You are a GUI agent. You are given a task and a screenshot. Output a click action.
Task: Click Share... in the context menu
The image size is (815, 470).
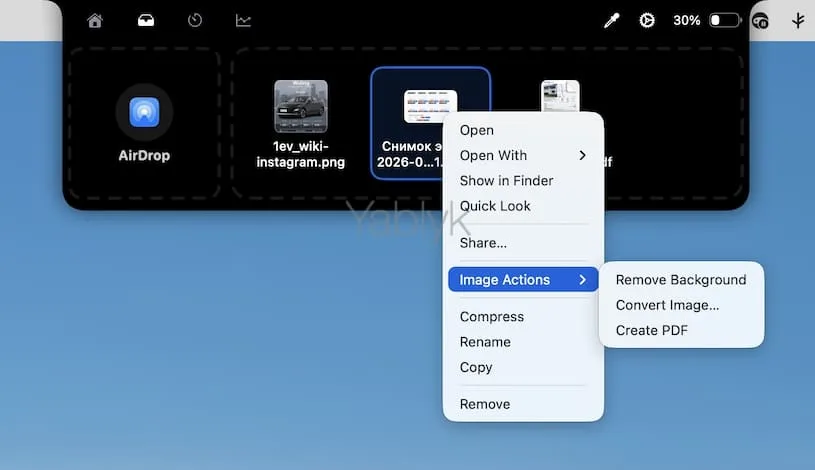(x=483, y=243)
